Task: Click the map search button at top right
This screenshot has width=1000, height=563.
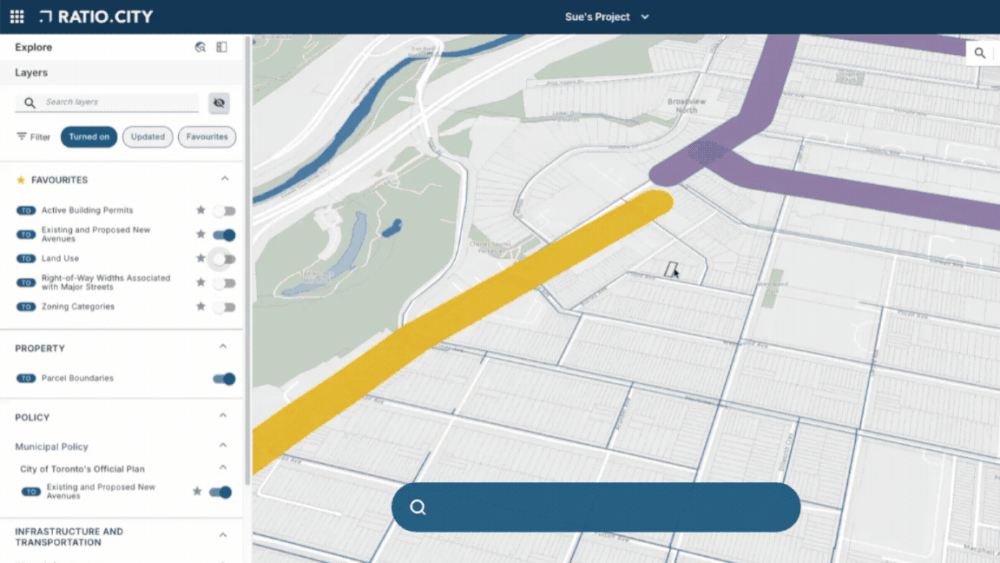Action: [x=980, y=54]
